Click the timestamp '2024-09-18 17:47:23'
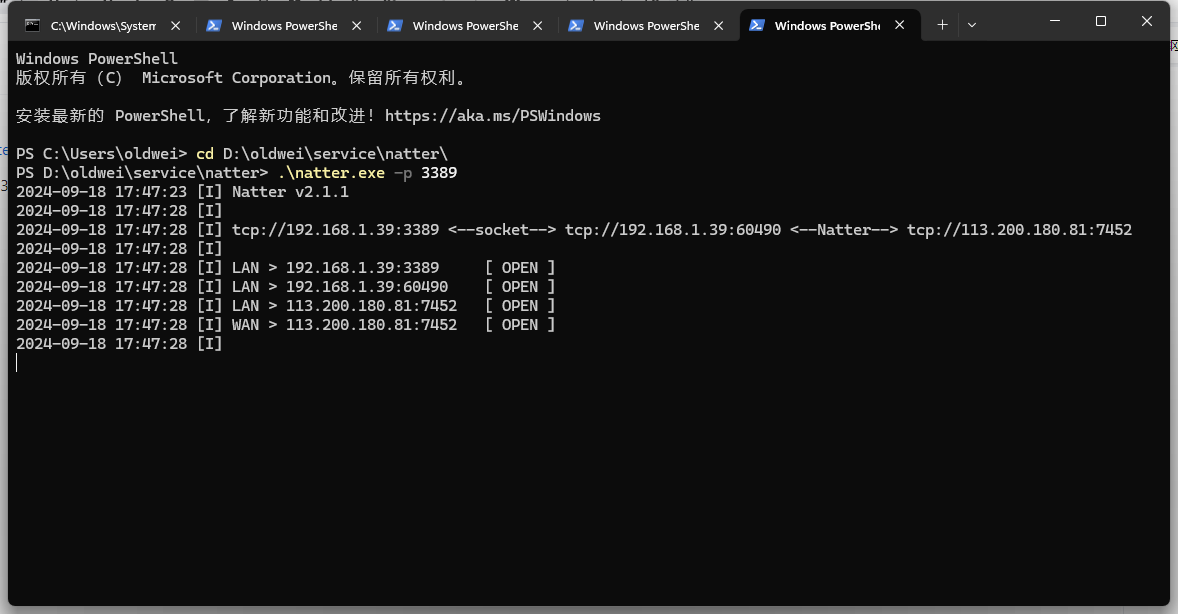The width and height of the screenshot is (1178, 614). pyautogui.click(x=101, y=192)
